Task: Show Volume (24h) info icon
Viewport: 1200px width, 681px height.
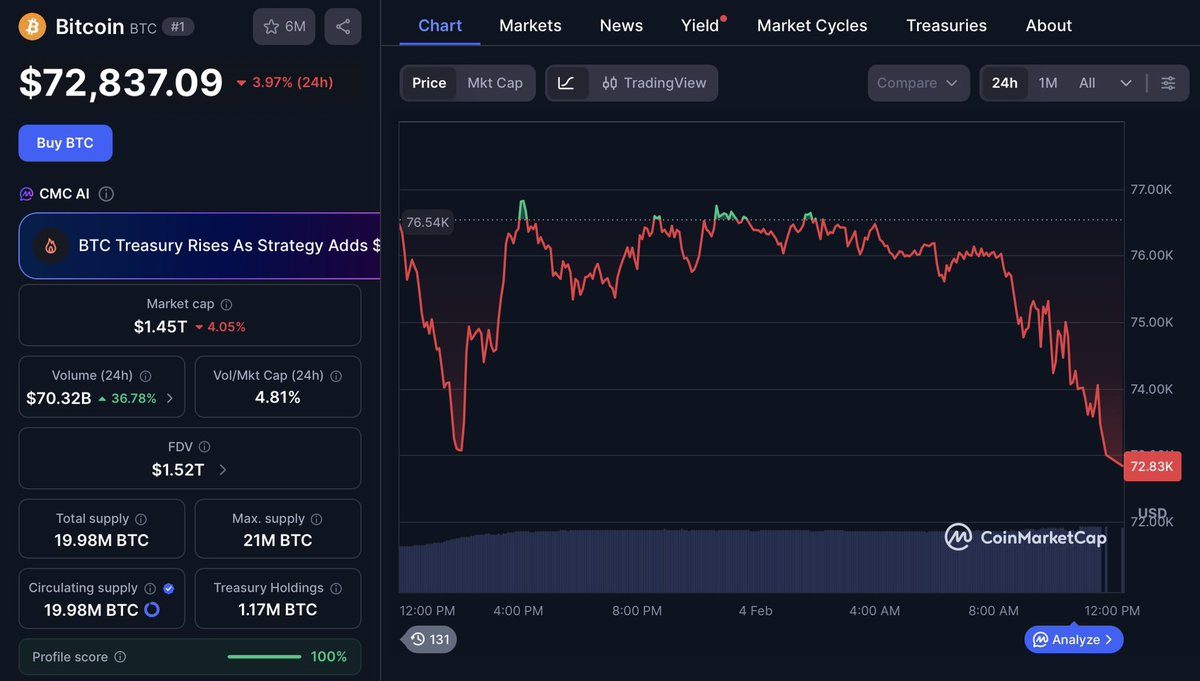Action: coord(145,376)
